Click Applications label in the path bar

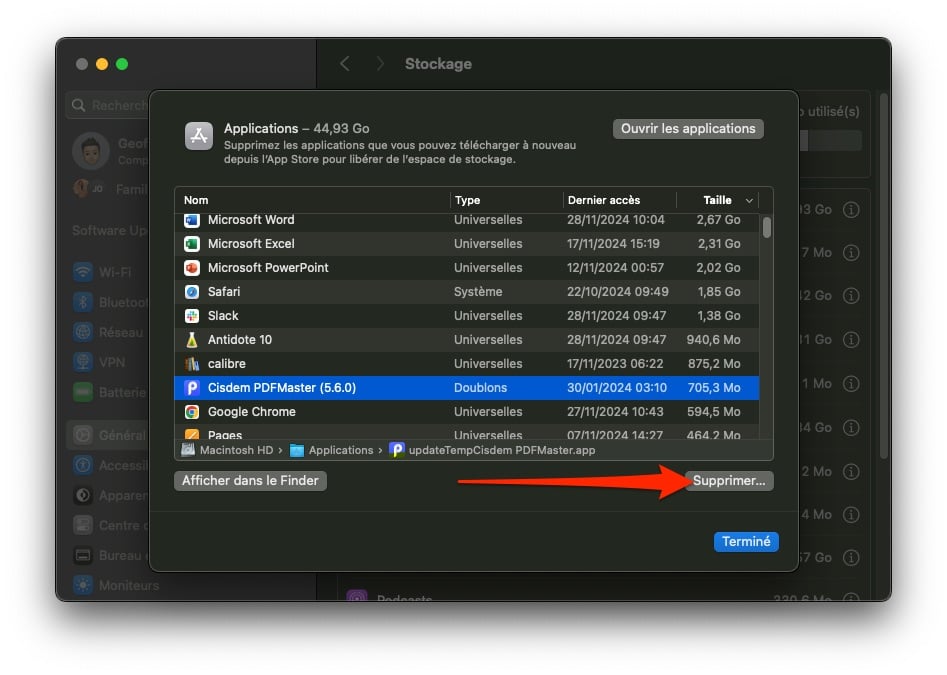tap(341, 450)
